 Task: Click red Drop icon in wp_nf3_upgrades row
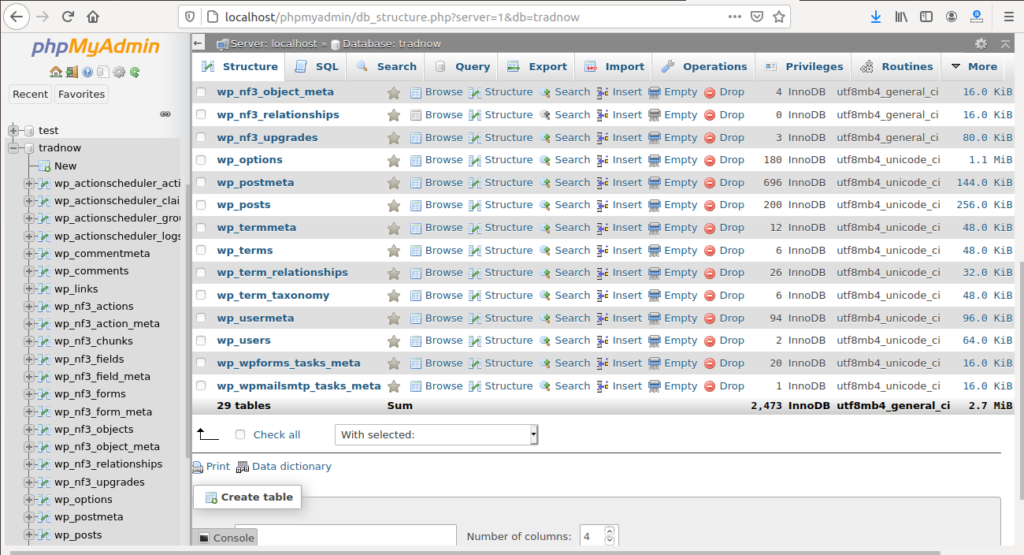coord(710,138)
